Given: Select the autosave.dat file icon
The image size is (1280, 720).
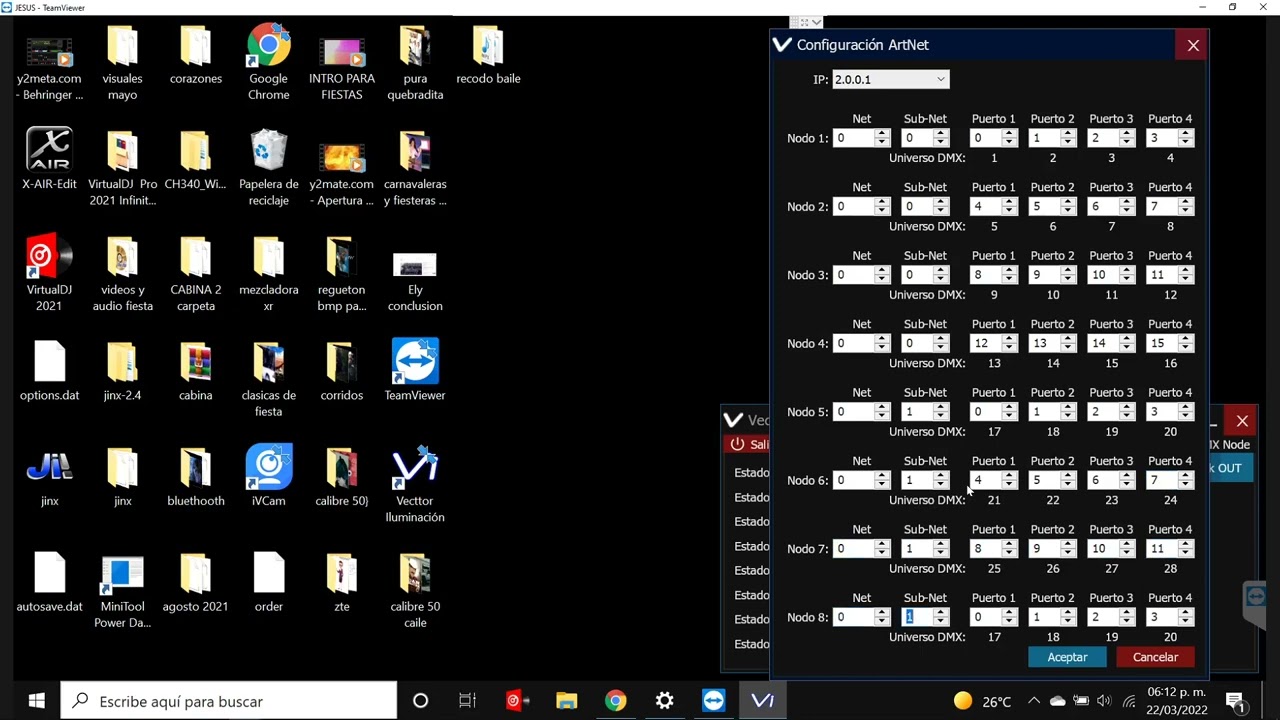Looking at the screenshot, I should coord(49,581).
